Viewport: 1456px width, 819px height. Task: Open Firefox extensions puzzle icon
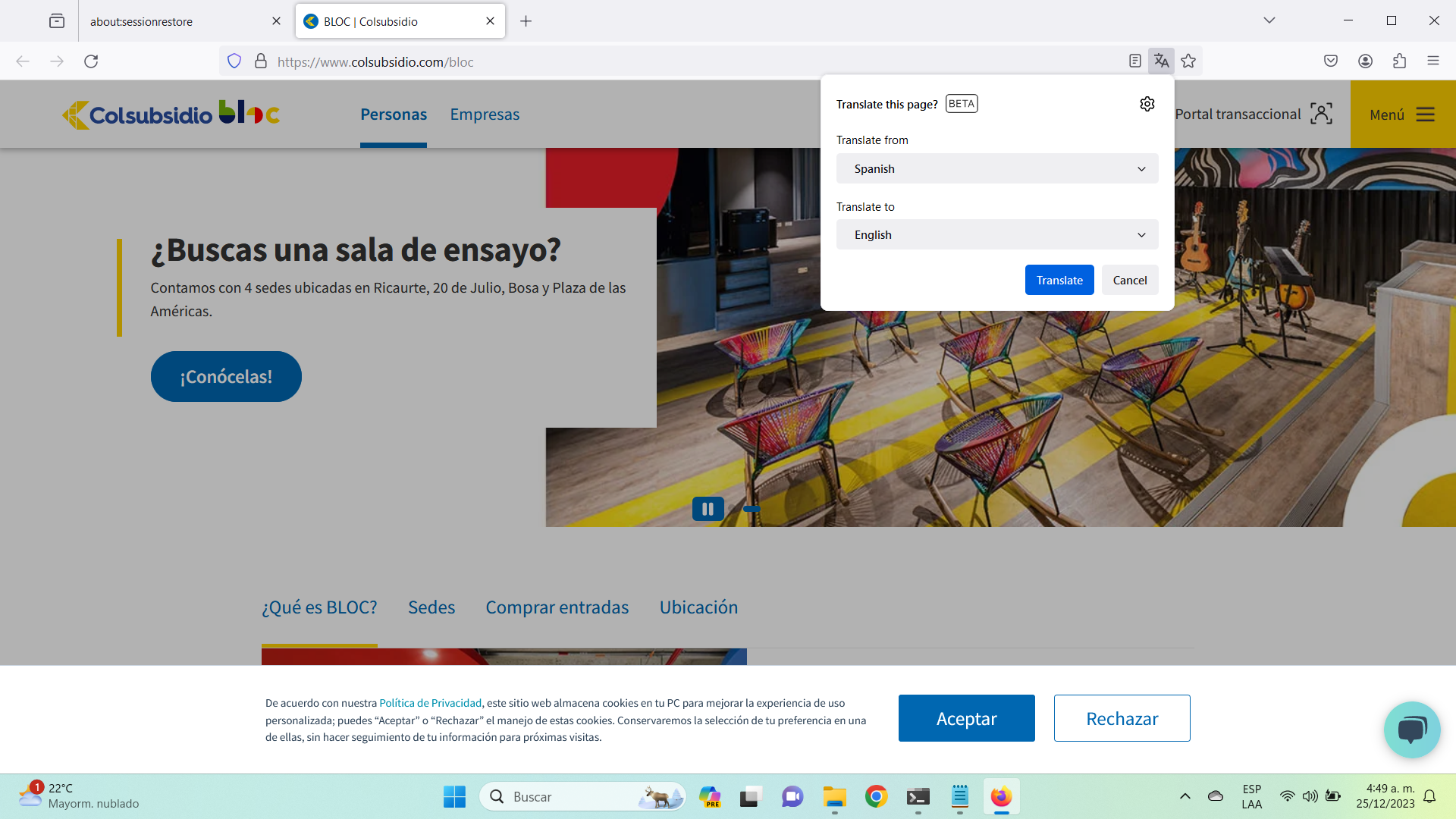pos(1399,61)
